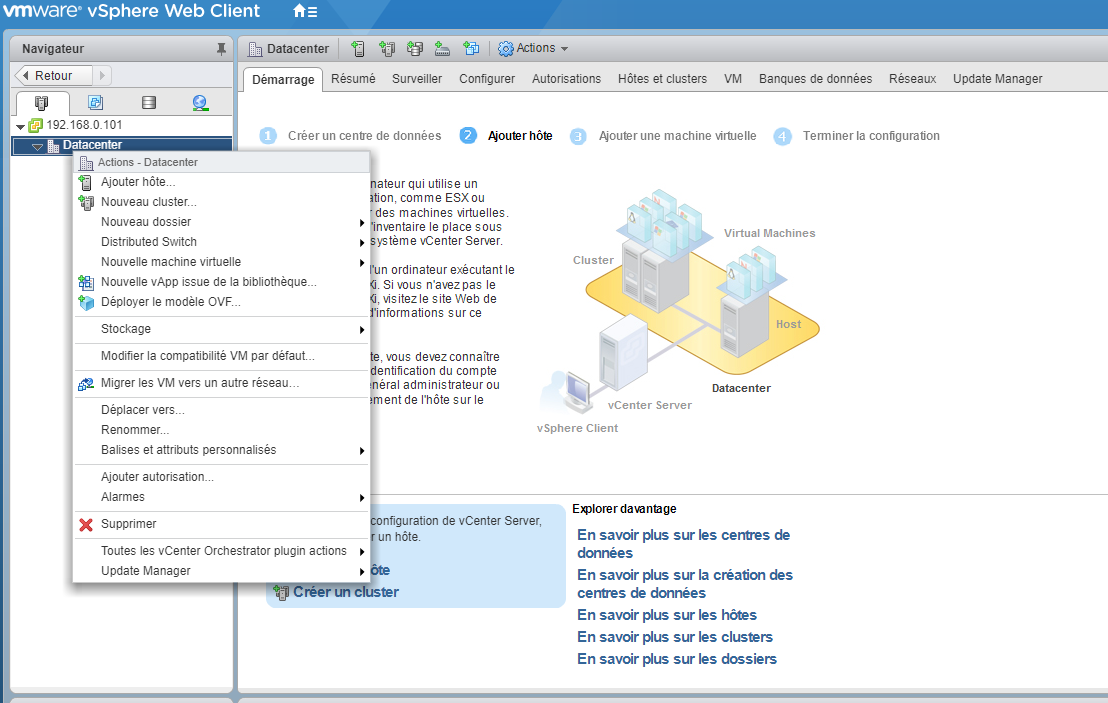Screen dimensions: 1108x703
Task: Open En savoir plus sur les dossiers
Action: (677, 659)
